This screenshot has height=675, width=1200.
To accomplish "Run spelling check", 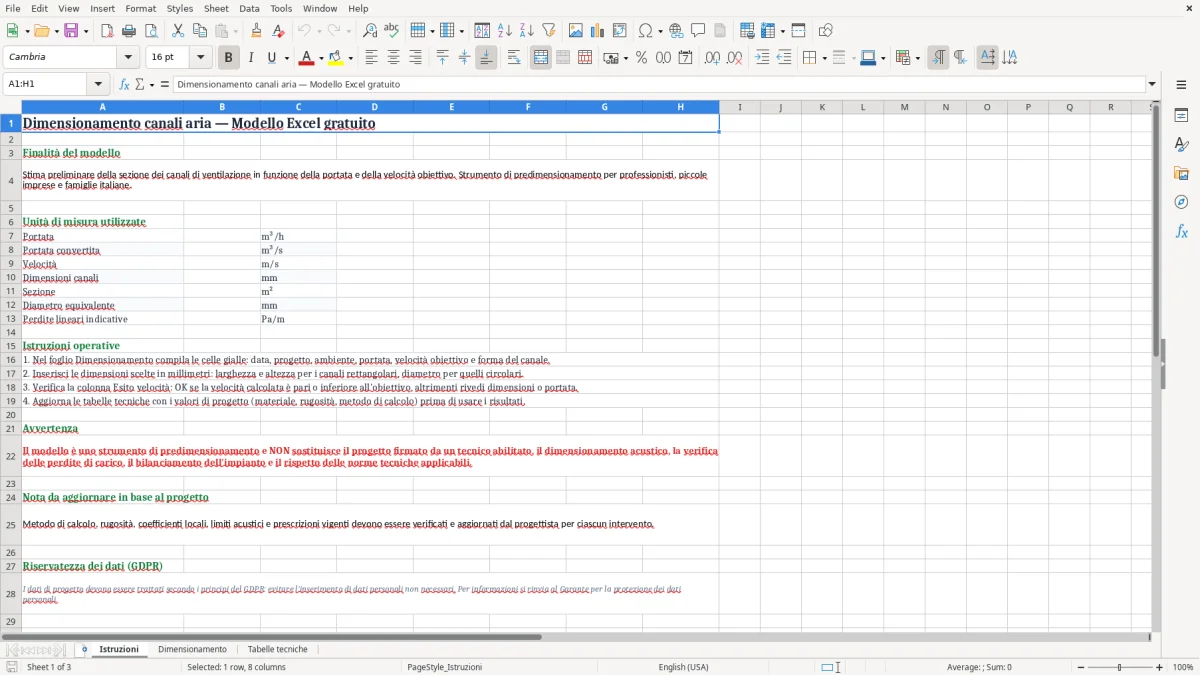I will [392, 31].
